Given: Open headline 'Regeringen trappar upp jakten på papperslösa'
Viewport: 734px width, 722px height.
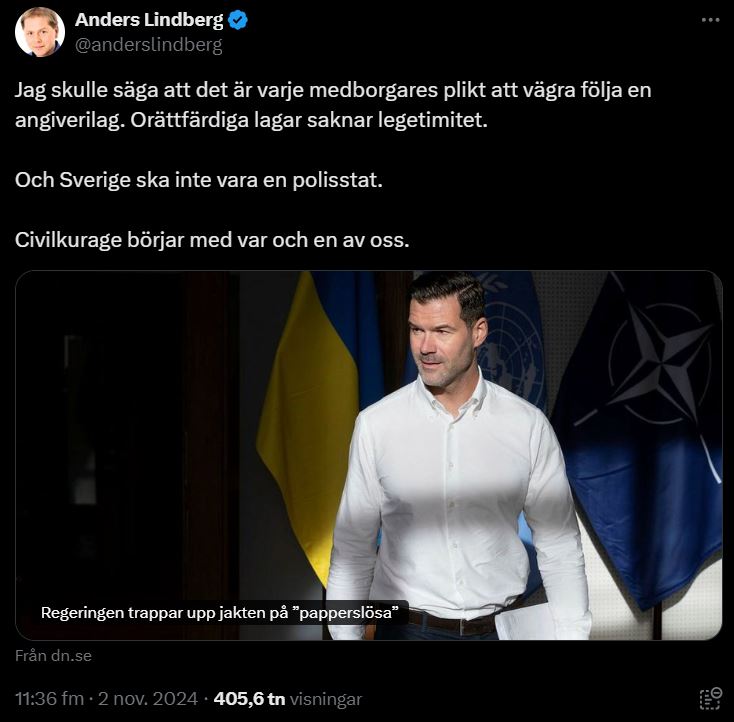Looking at the screenshot, I should (220, 612).
